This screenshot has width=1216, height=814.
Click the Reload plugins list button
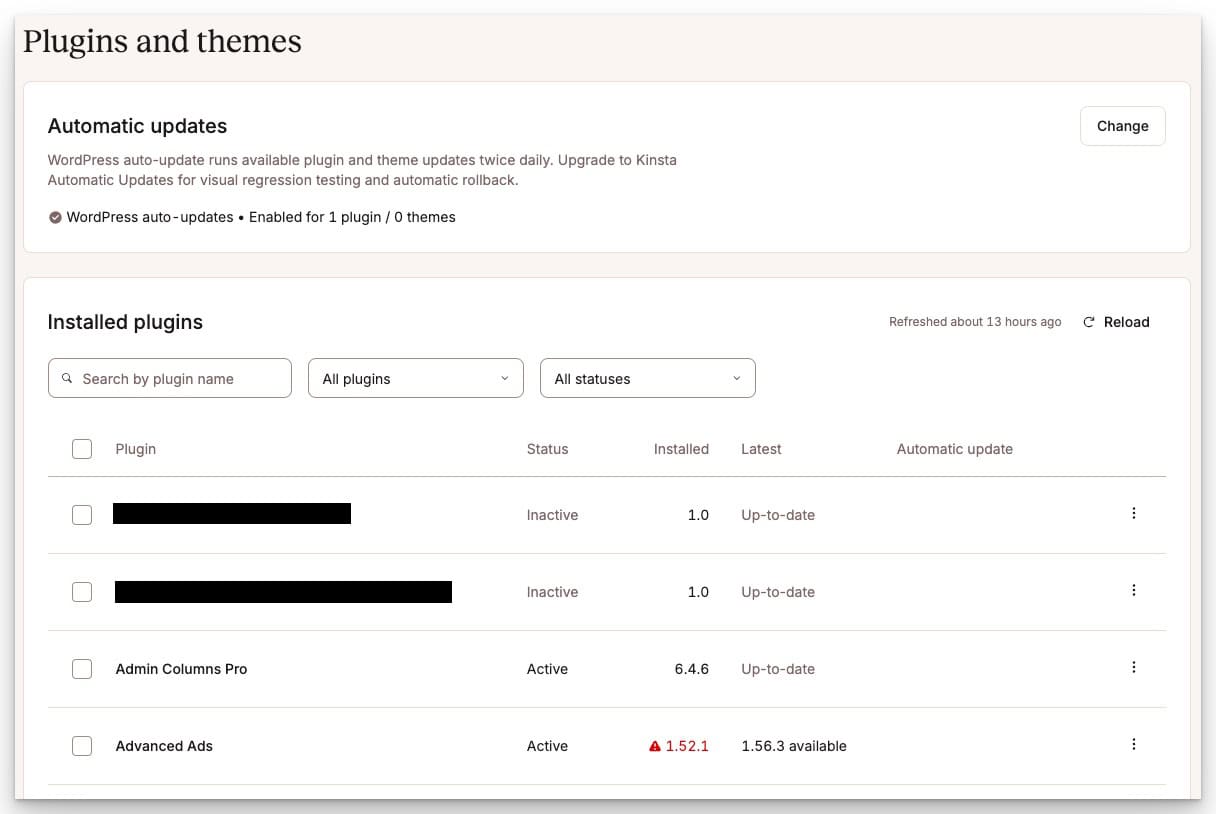[1116, 322]
